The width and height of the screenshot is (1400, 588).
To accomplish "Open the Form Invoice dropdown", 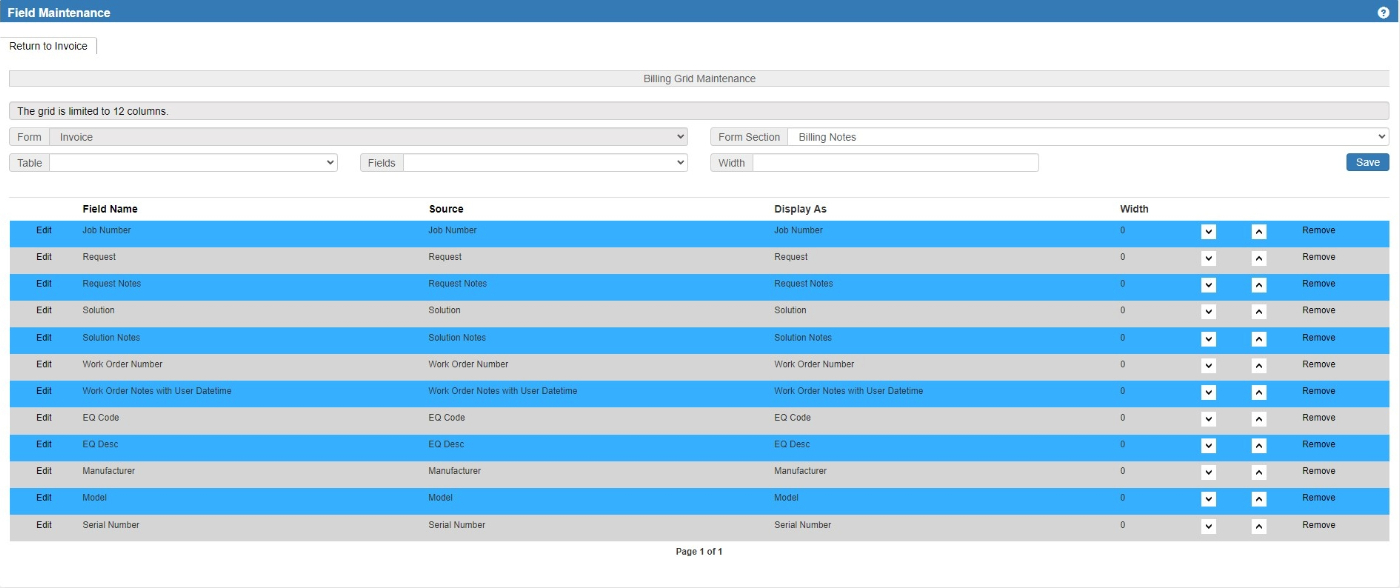I will point(367,137).
